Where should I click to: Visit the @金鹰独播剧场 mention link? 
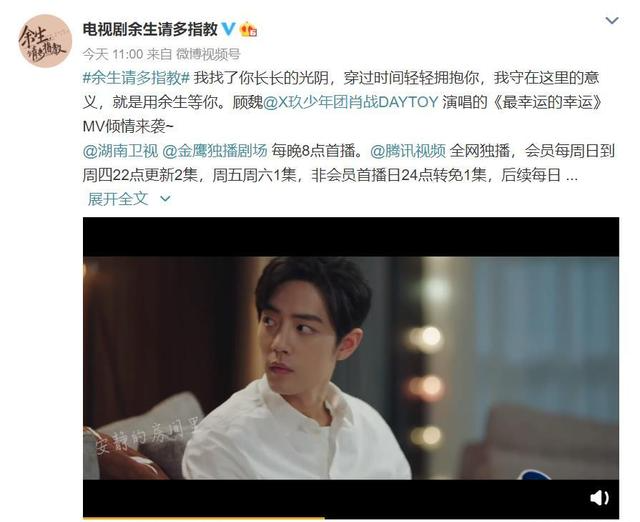pyautogui.click(x=215, y=151)
